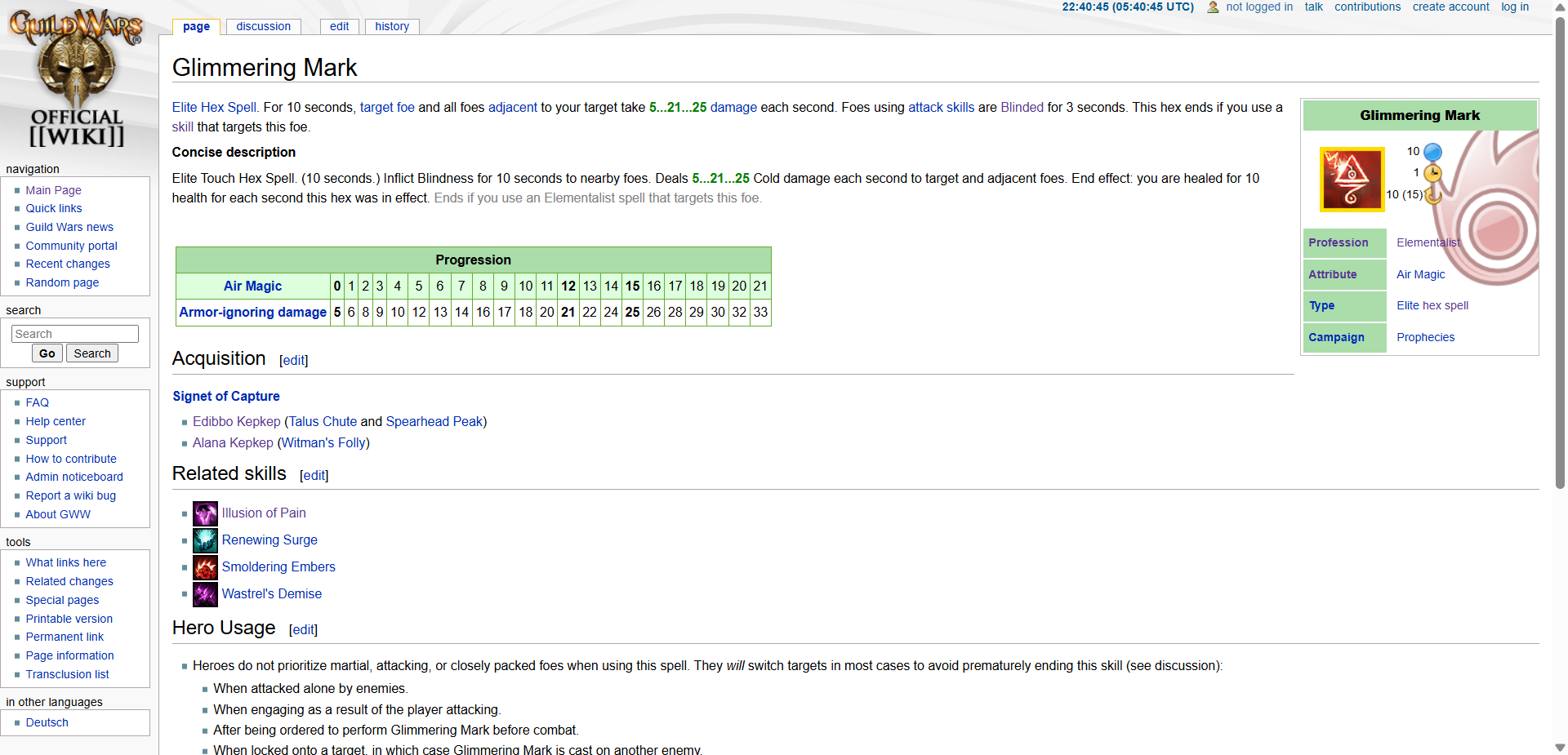Click the scrollbar down arrow
Screen dimensions: 1568x755
[x=1560, y=747]
